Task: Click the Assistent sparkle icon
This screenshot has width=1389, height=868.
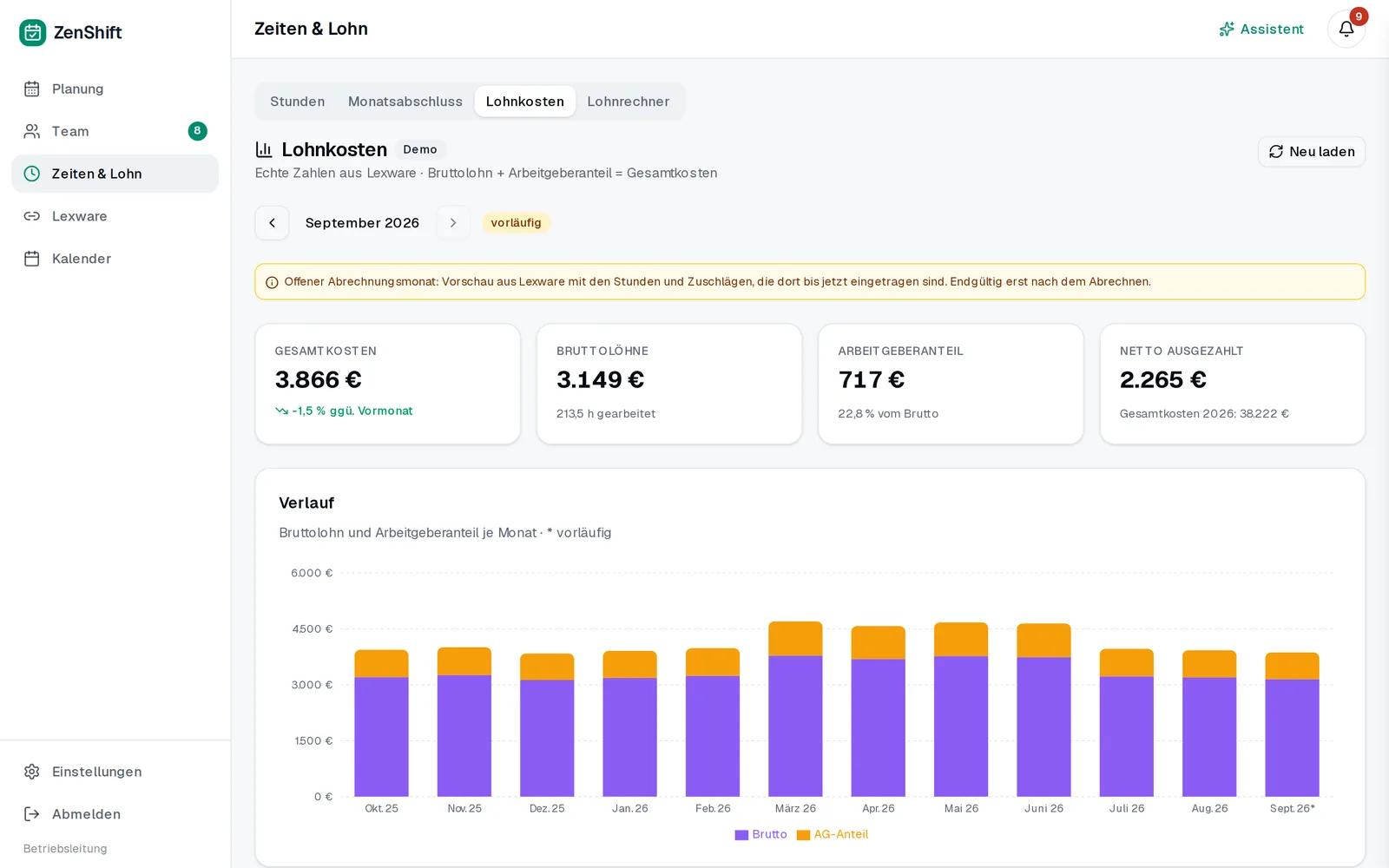Action: tap(1227, 30)
